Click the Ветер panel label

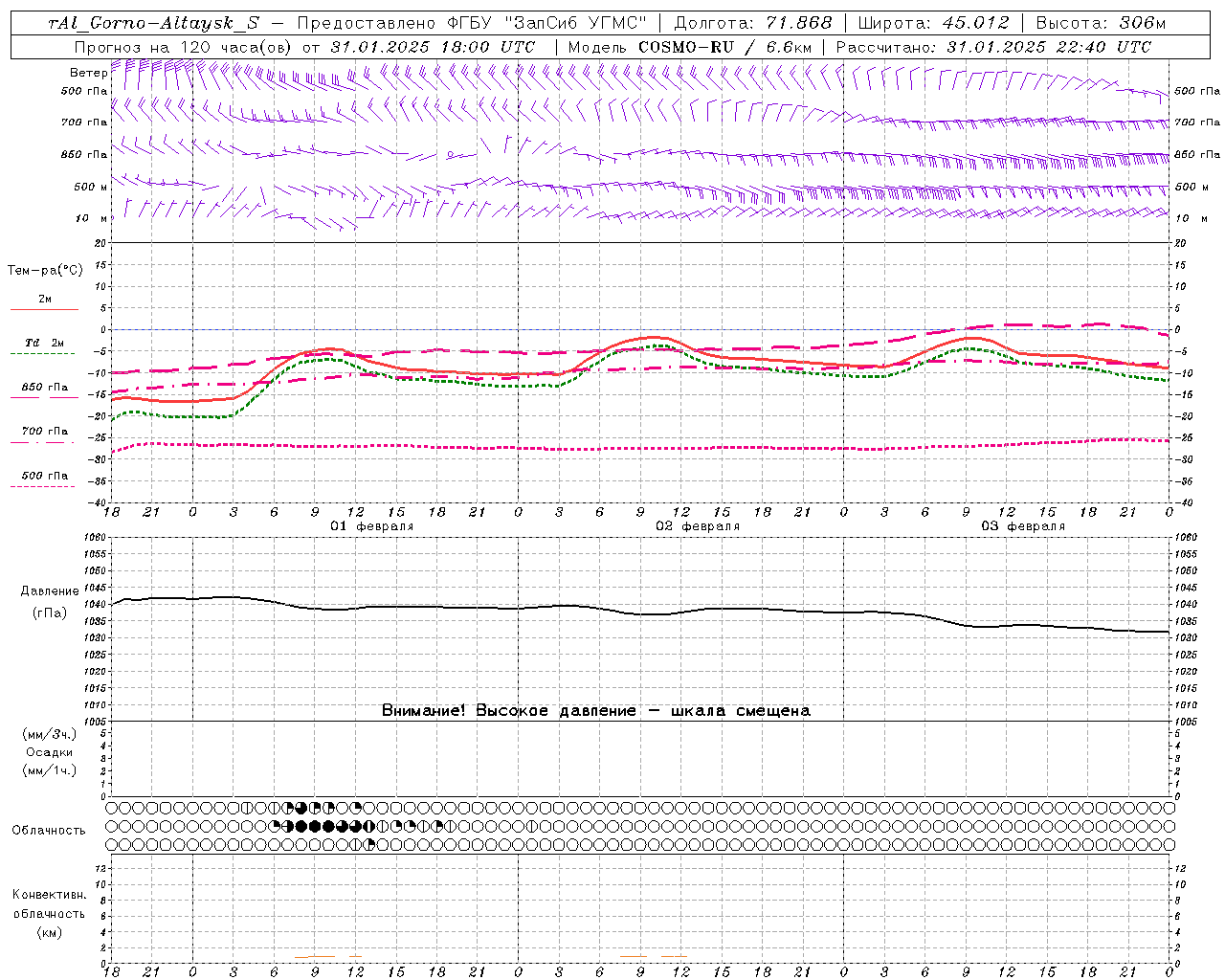(x=88, y=73)
